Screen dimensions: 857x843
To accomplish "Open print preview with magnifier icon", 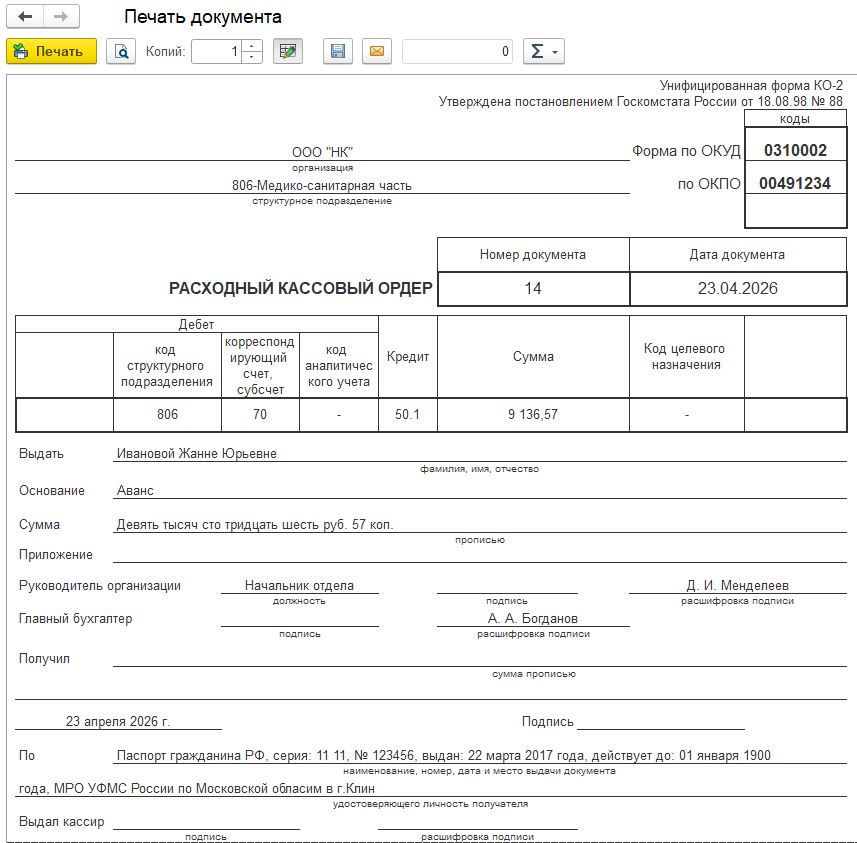I will pos(121,51).
